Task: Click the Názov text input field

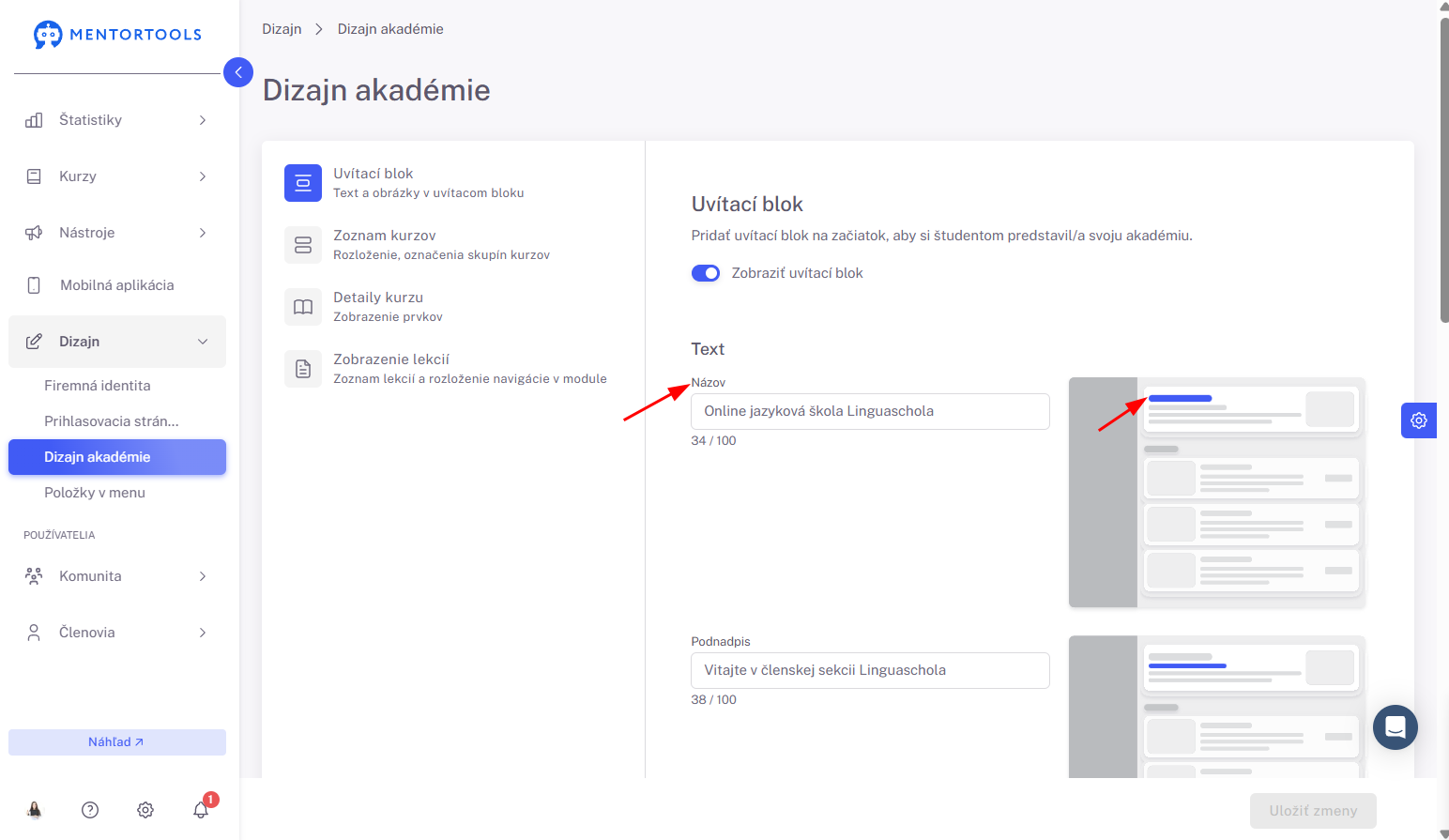Action: pos(870,411)
